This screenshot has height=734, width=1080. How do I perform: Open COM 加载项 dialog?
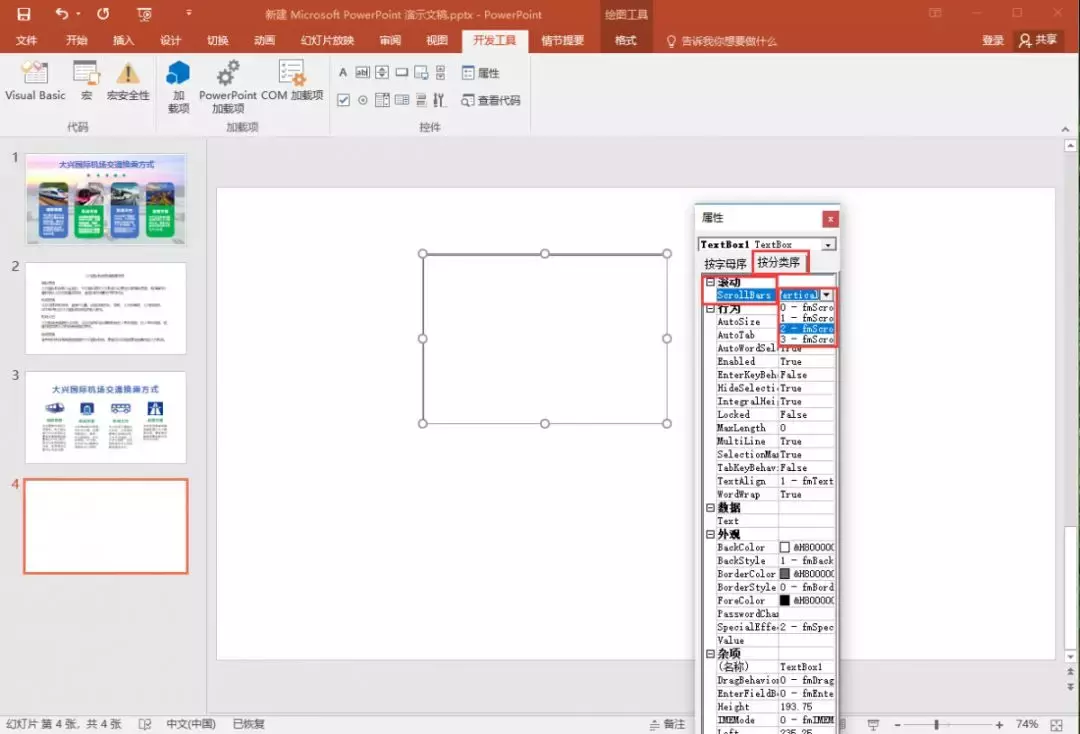pyautogui.click(x=292, y=81)
